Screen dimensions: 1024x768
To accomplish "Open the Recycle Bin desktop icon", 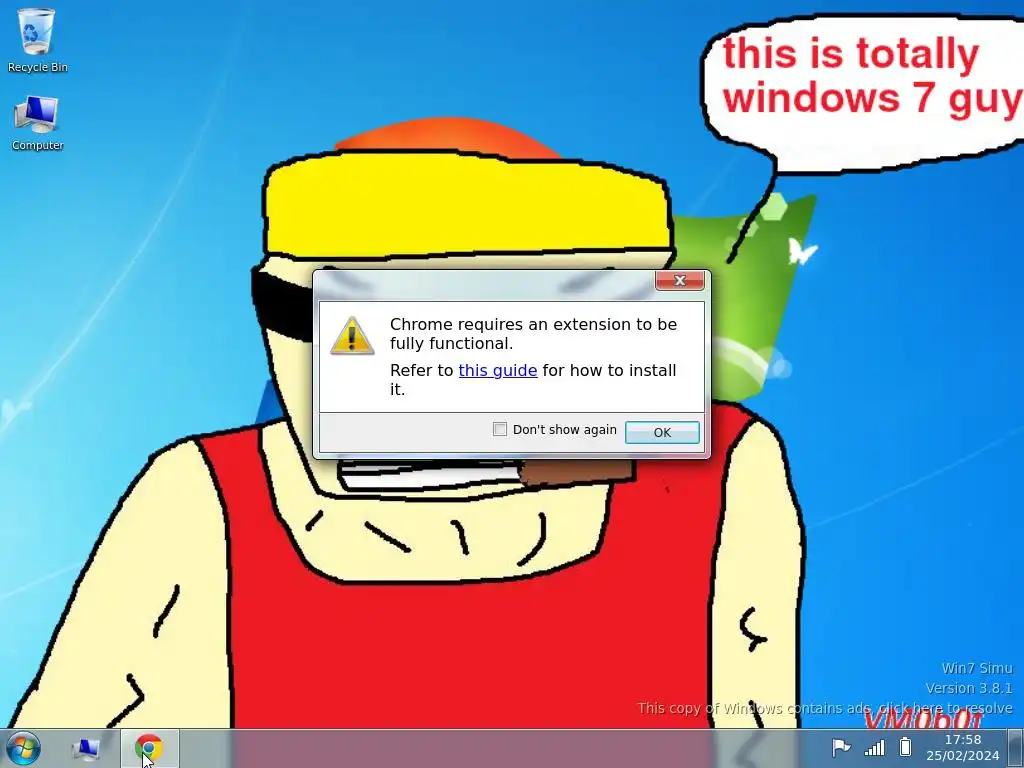I will [37, 39].
